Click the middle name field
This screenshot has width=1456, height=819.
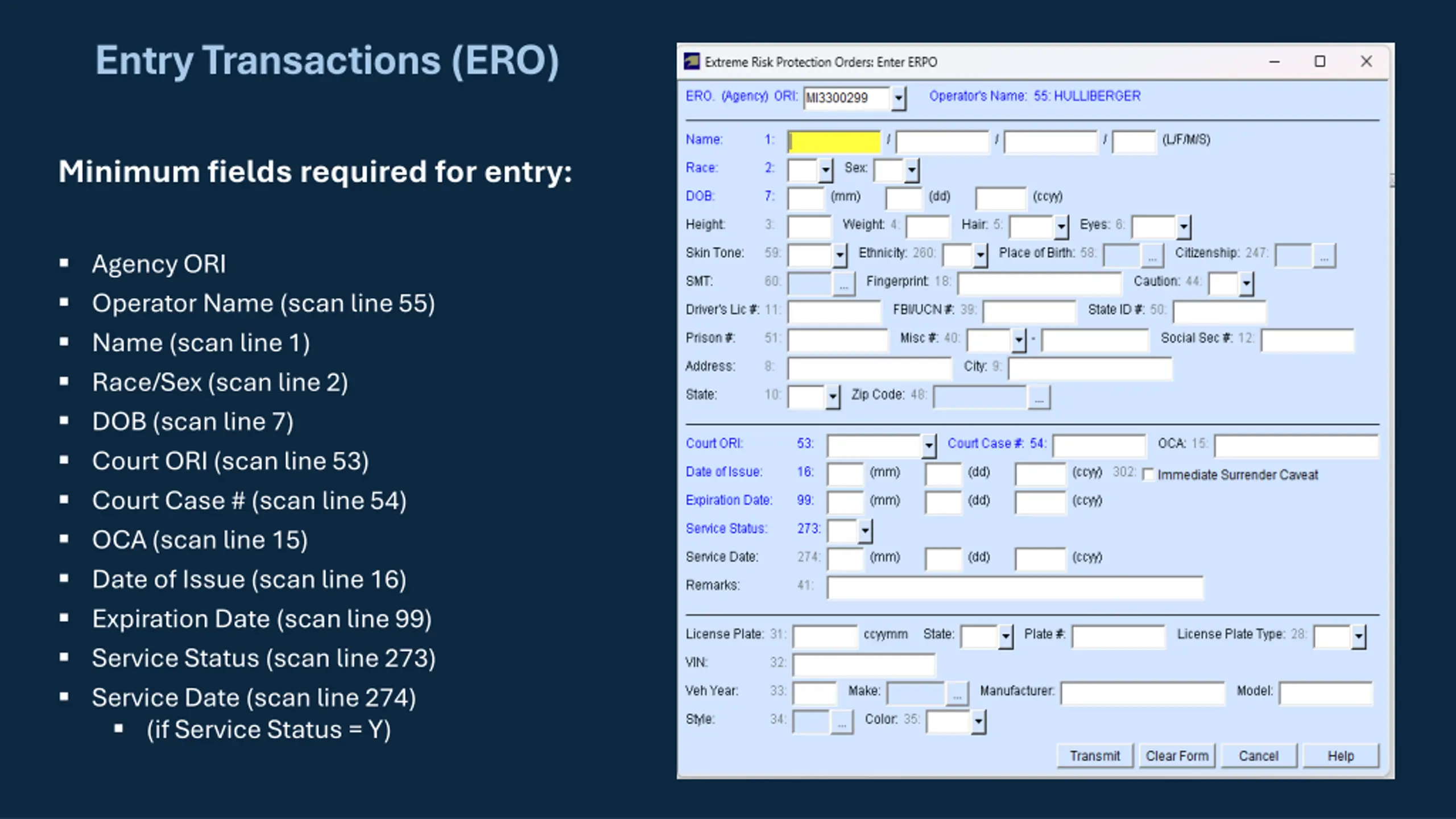click(1050, 142)
